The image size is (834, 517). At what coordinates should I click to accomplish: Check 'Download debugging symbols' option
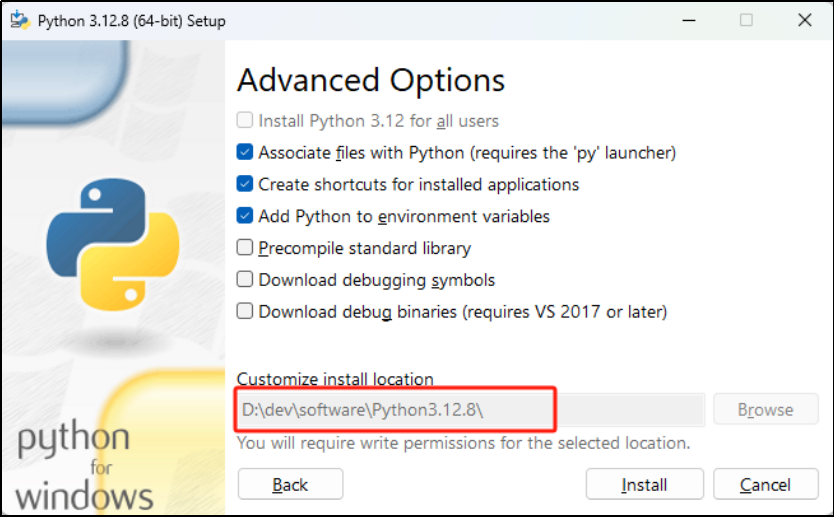coord(245,279)
